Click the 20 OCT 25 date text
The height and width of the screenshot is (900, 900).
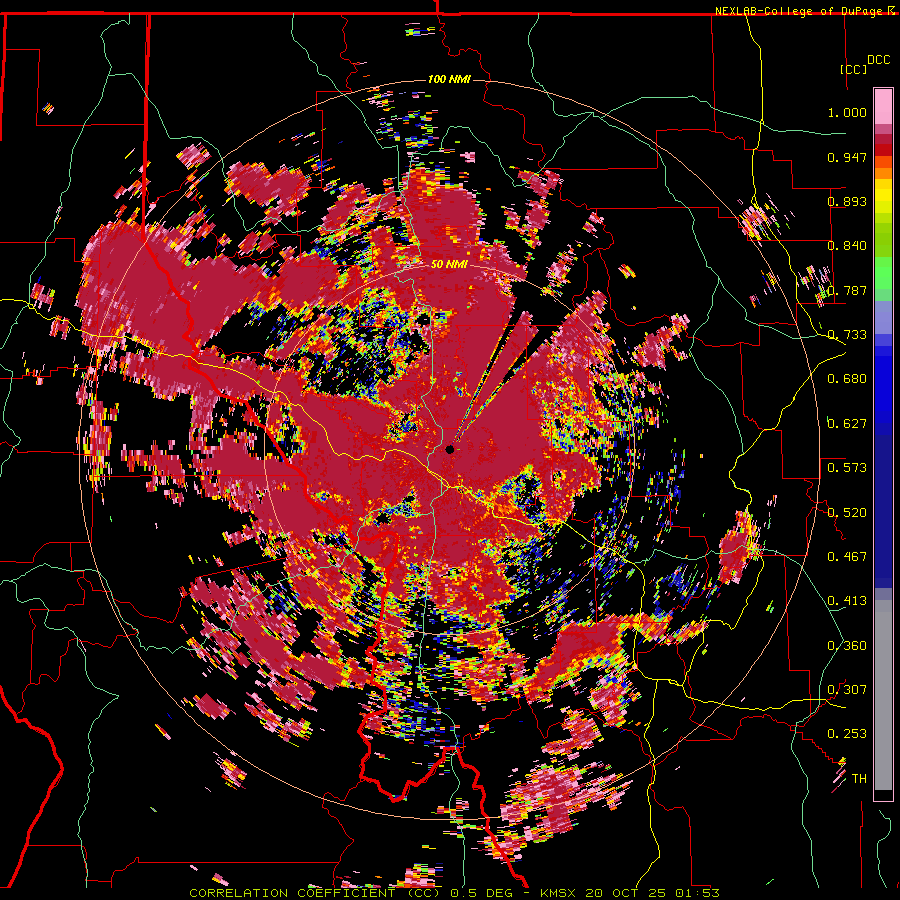click(x=626, y=893)
